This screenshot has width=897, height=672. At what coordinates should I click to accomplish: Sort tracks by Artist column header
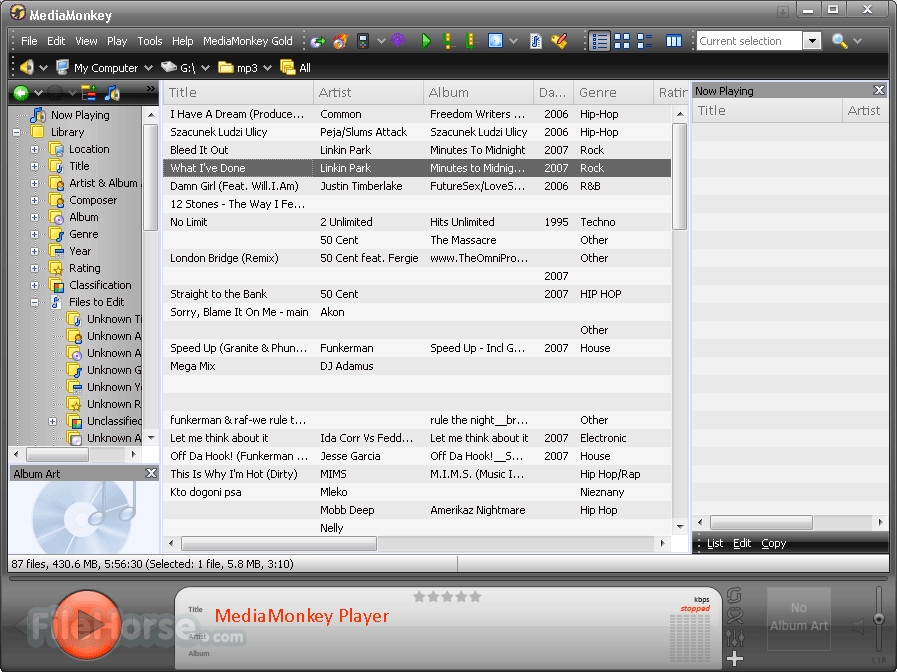pos(368,93)
